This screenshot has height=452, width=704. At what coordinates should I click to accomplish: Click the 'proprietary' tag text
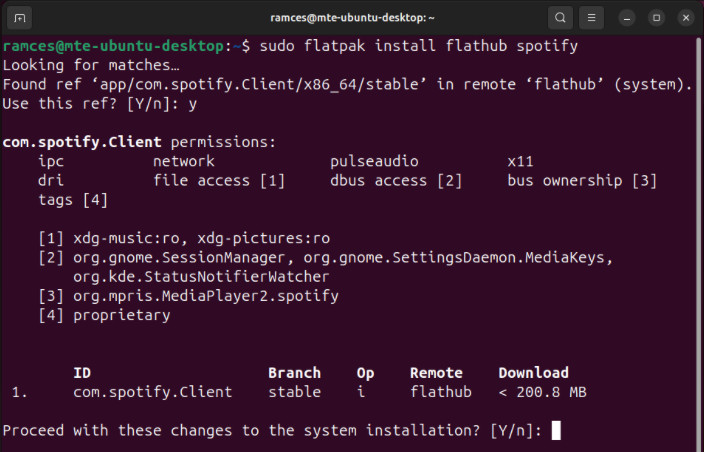[x=122, y=316]
